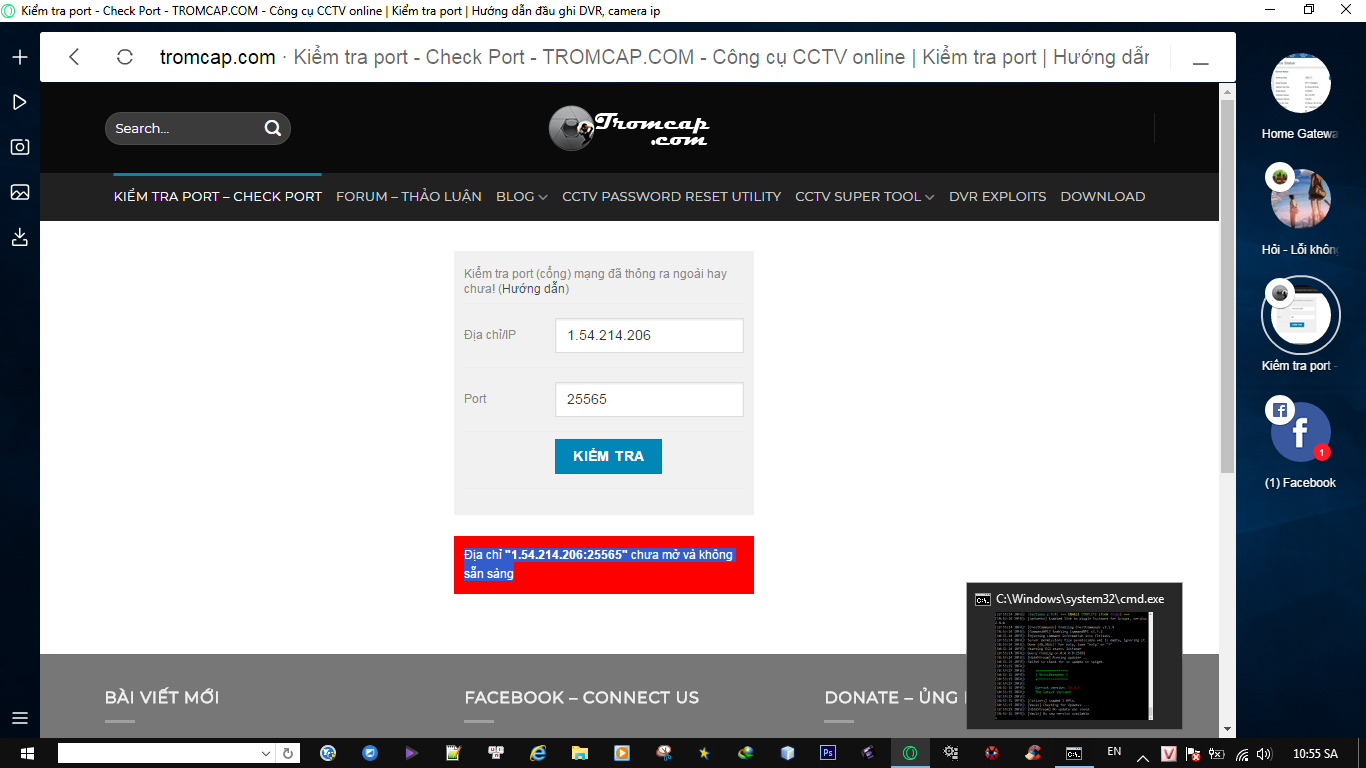1366x768 pixels.
Task: Click the EN input language indicator
Action: click(1114, 752)
